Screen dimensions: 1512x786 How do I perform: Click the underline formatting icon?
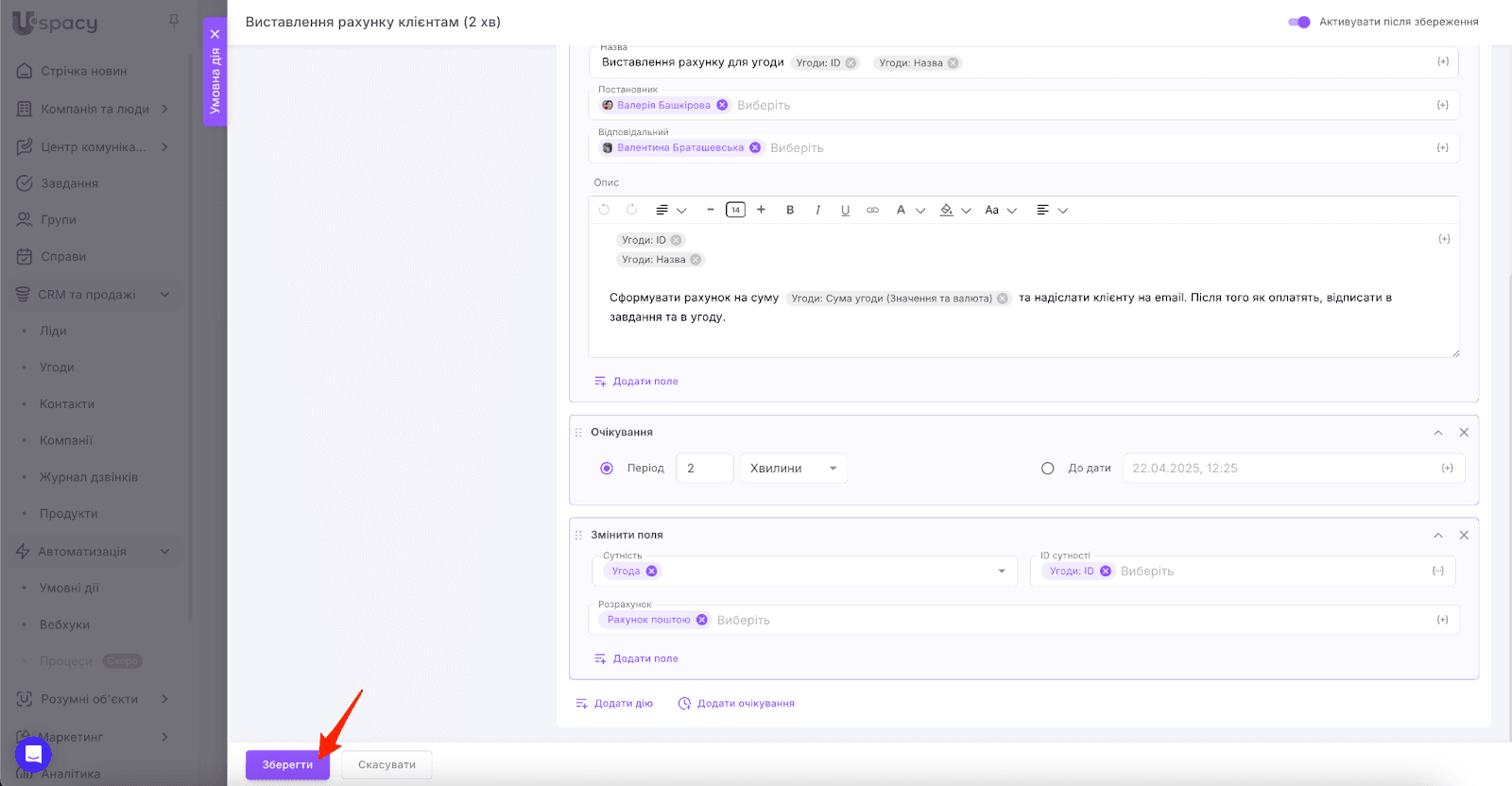click(845, 210)
